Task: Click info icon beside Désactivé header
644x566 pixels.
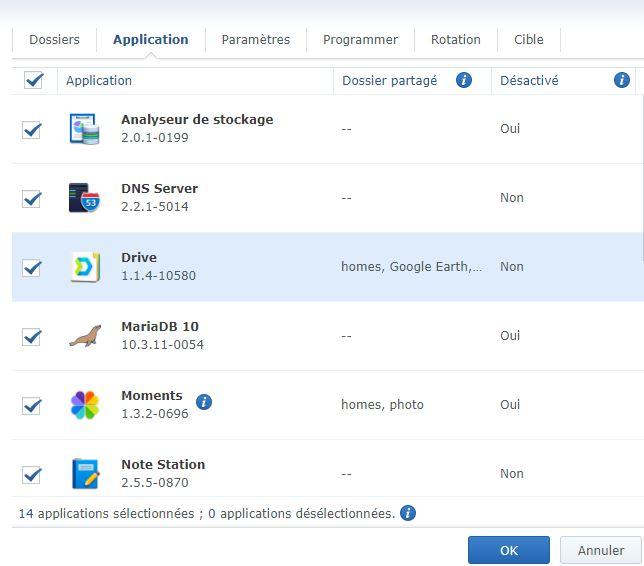Action: pyautogui.click(x=621, y=80)
